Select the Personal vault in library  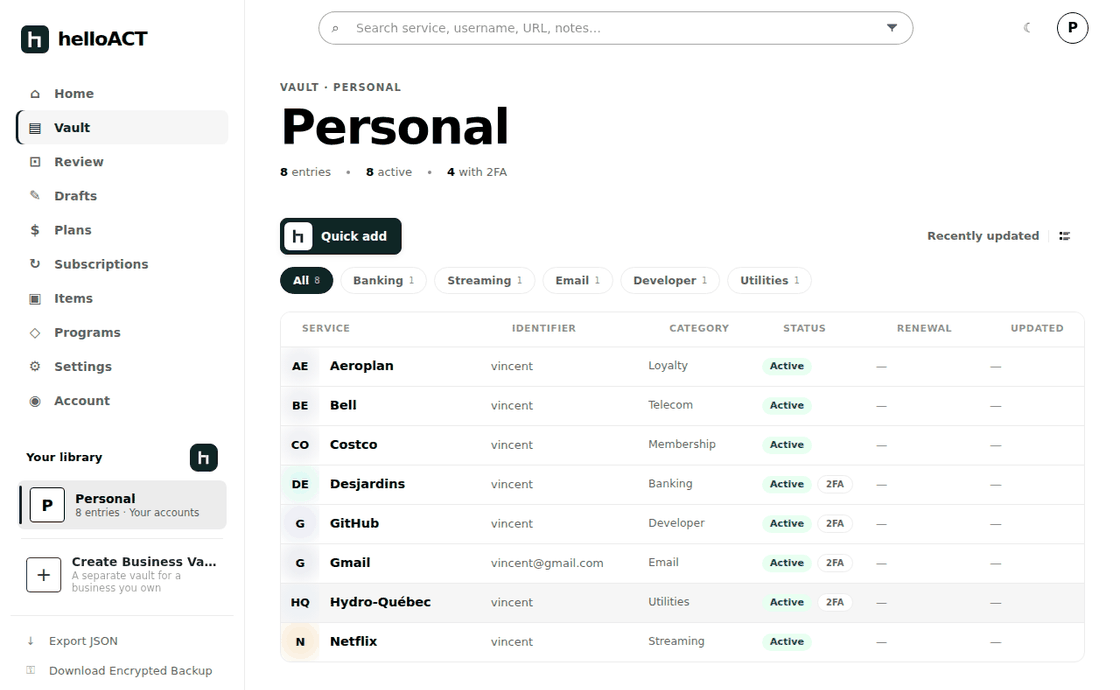(x=122, y=505)
